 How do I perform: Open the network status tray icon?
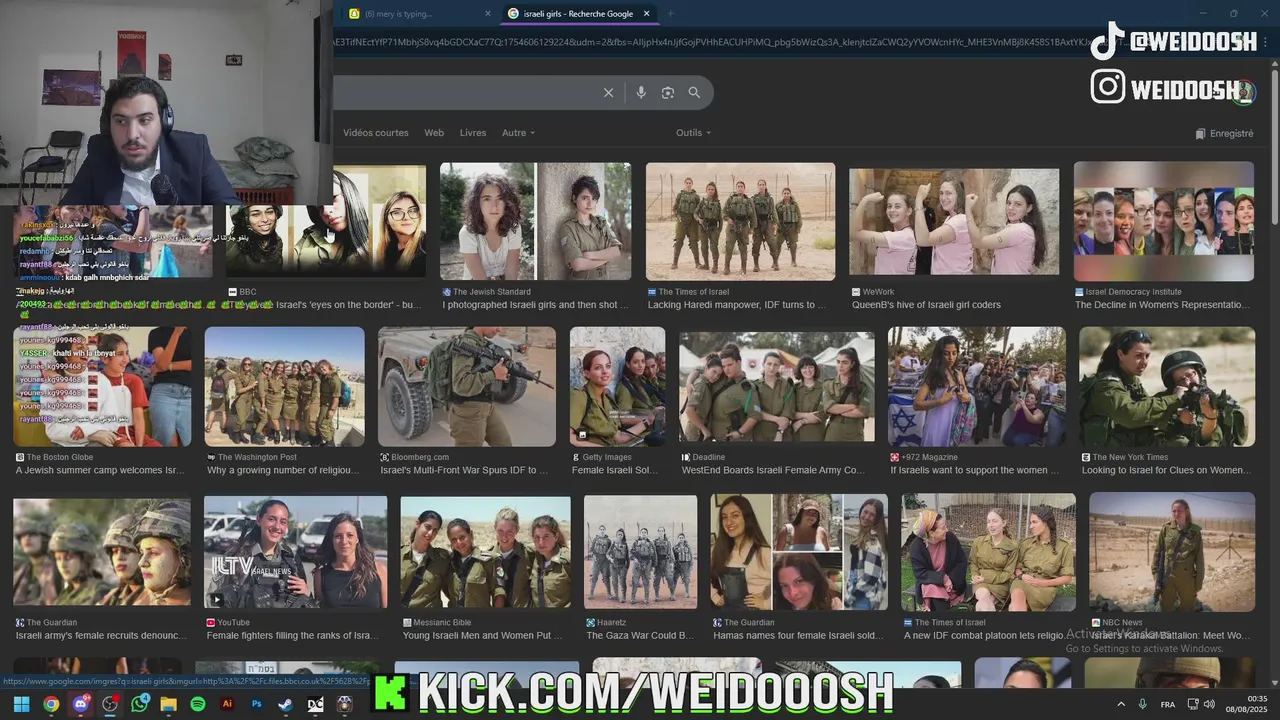1192,704
